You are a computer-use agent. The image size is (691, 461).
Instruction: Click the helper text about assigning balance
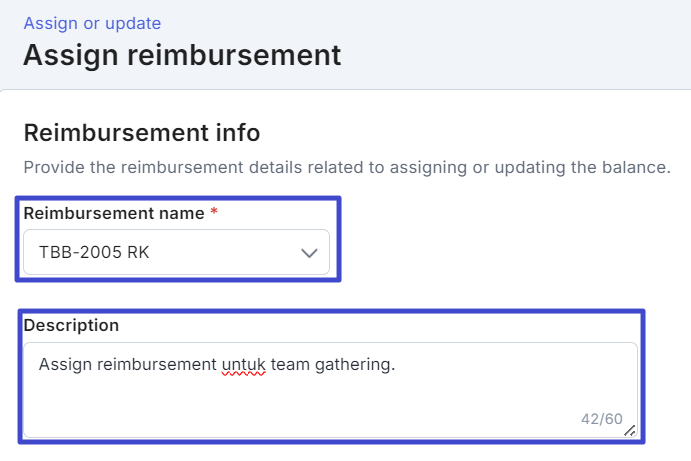pyautogui.click(x=347, y=167)
